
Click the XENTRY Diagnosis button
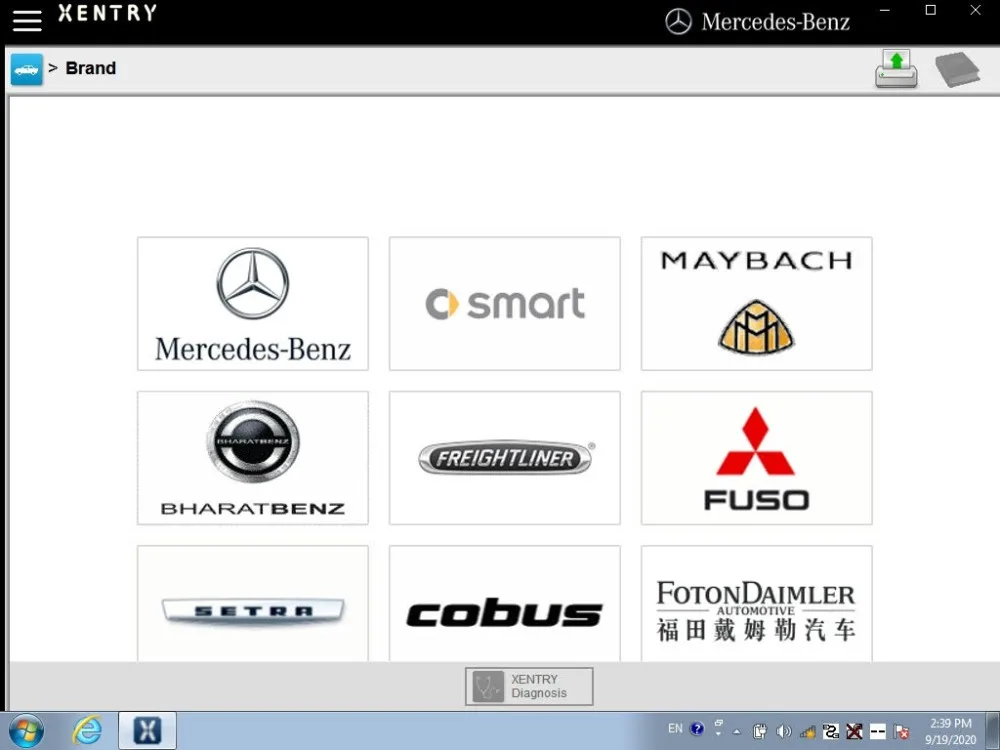pos(529,686)
